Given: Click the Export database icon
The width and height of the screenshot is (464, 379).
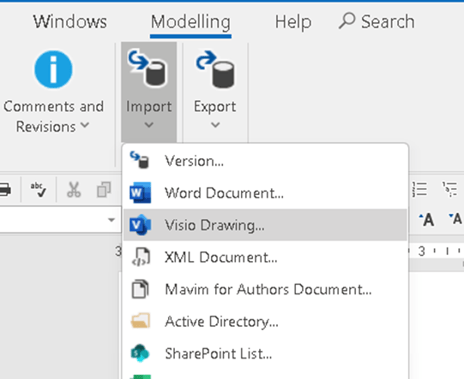Looking at the screenshot, I should click(215, 69).
